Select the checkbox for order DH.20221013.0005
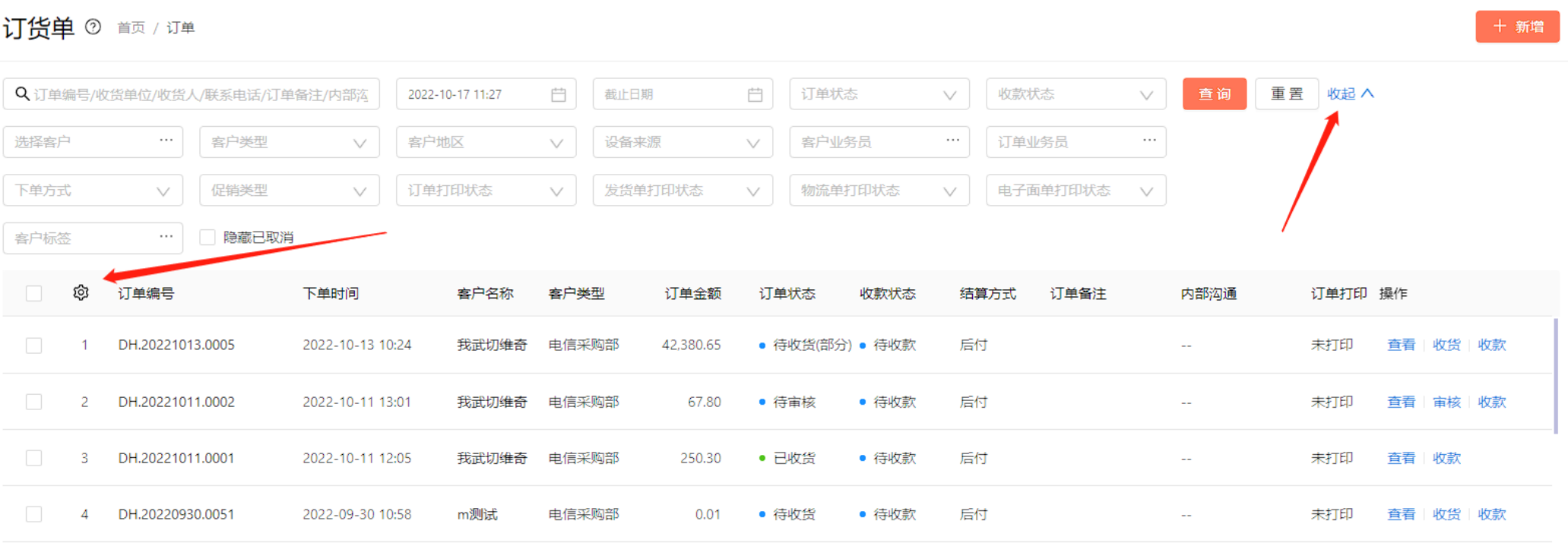The width and height of the screenshot is (1568, 546). click(33, 345)
